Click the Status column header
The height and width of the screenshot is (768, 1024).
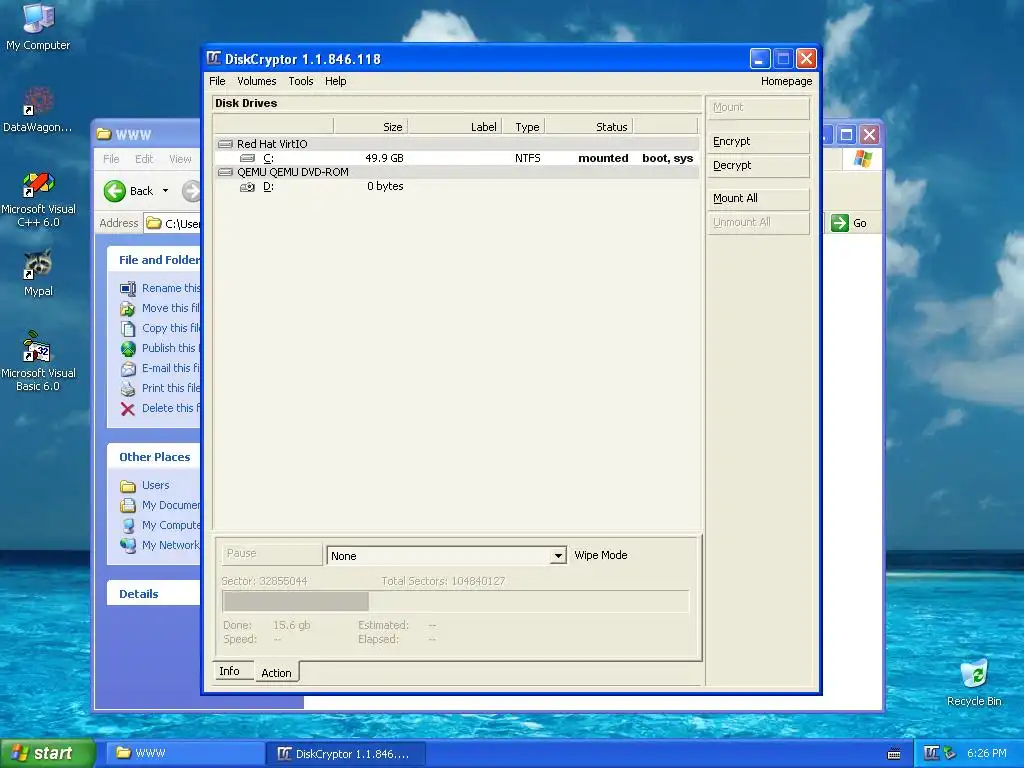[589, 126]
